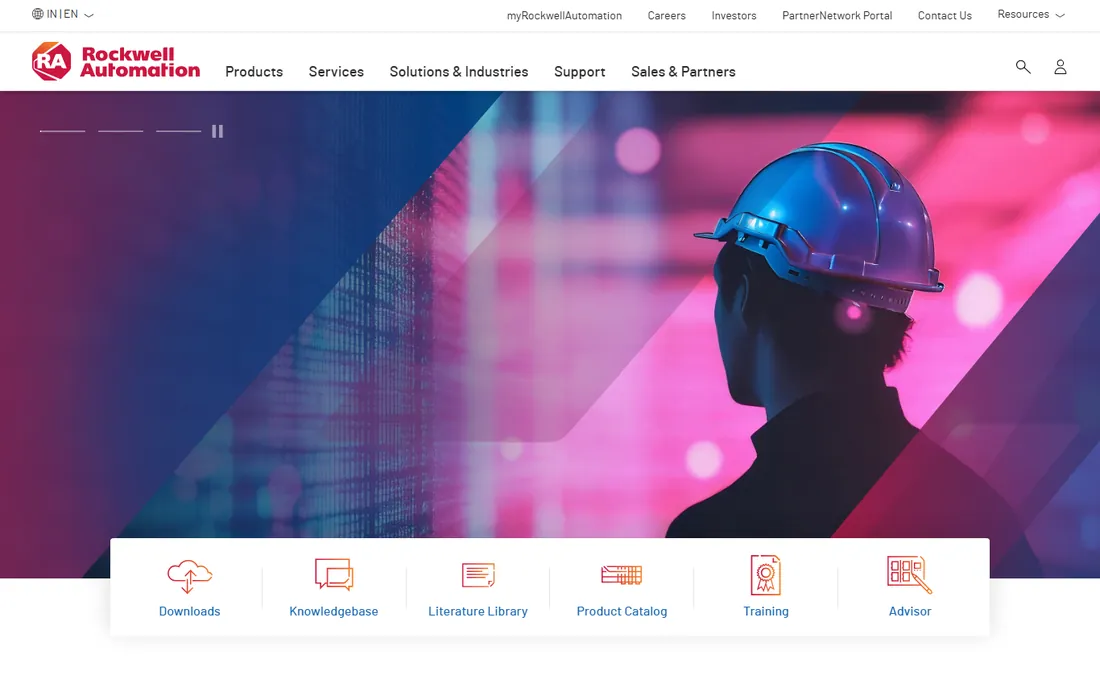Open the user account icon
The image size is (1100, 688).
[x=1060, y=67]
